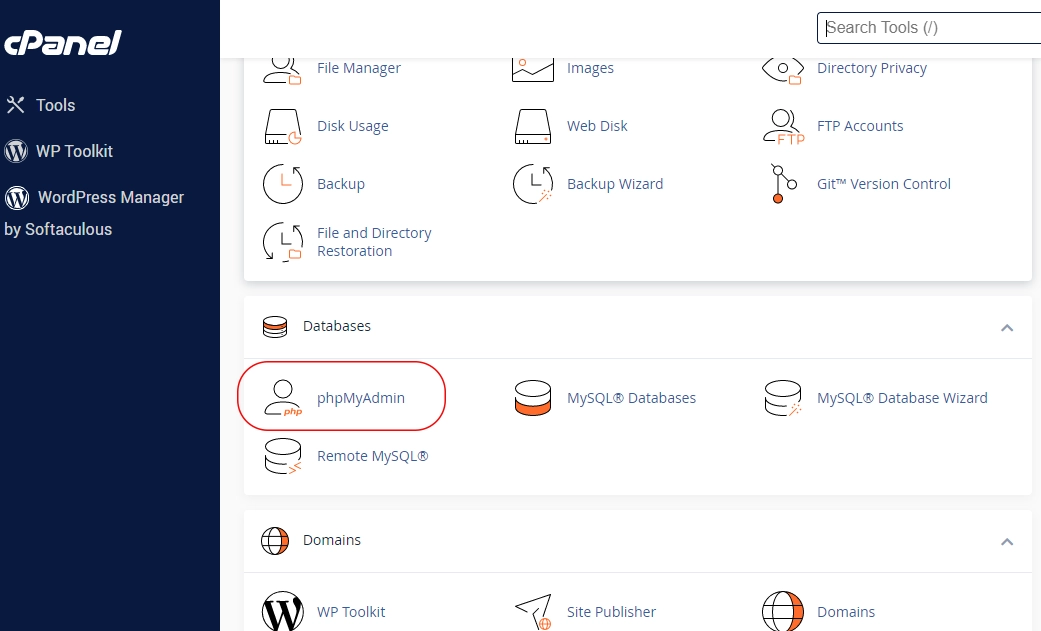Click the Remote MySQL icon
Screen dimensions: 1041x631
(x=283, y=456)
